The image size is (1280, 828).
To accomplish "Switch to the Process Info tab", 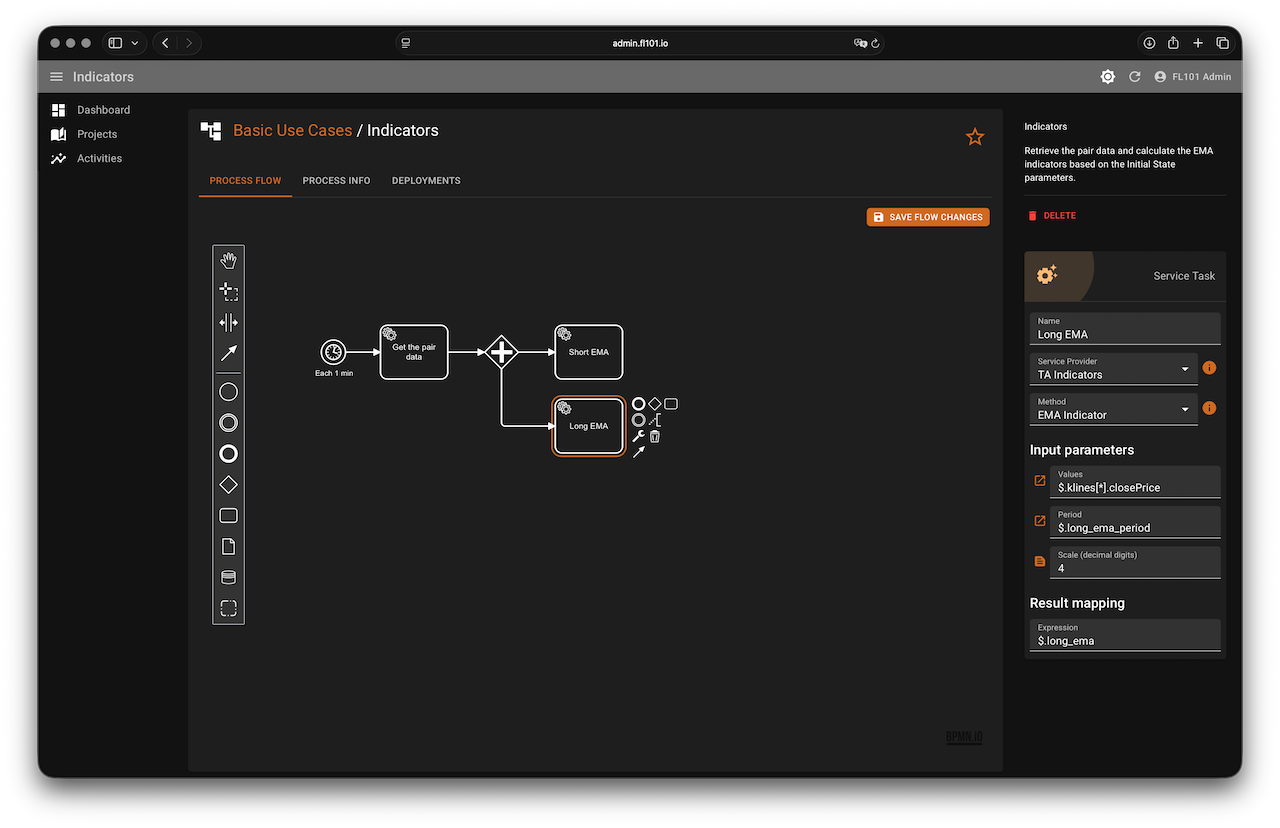I will 336,181.
